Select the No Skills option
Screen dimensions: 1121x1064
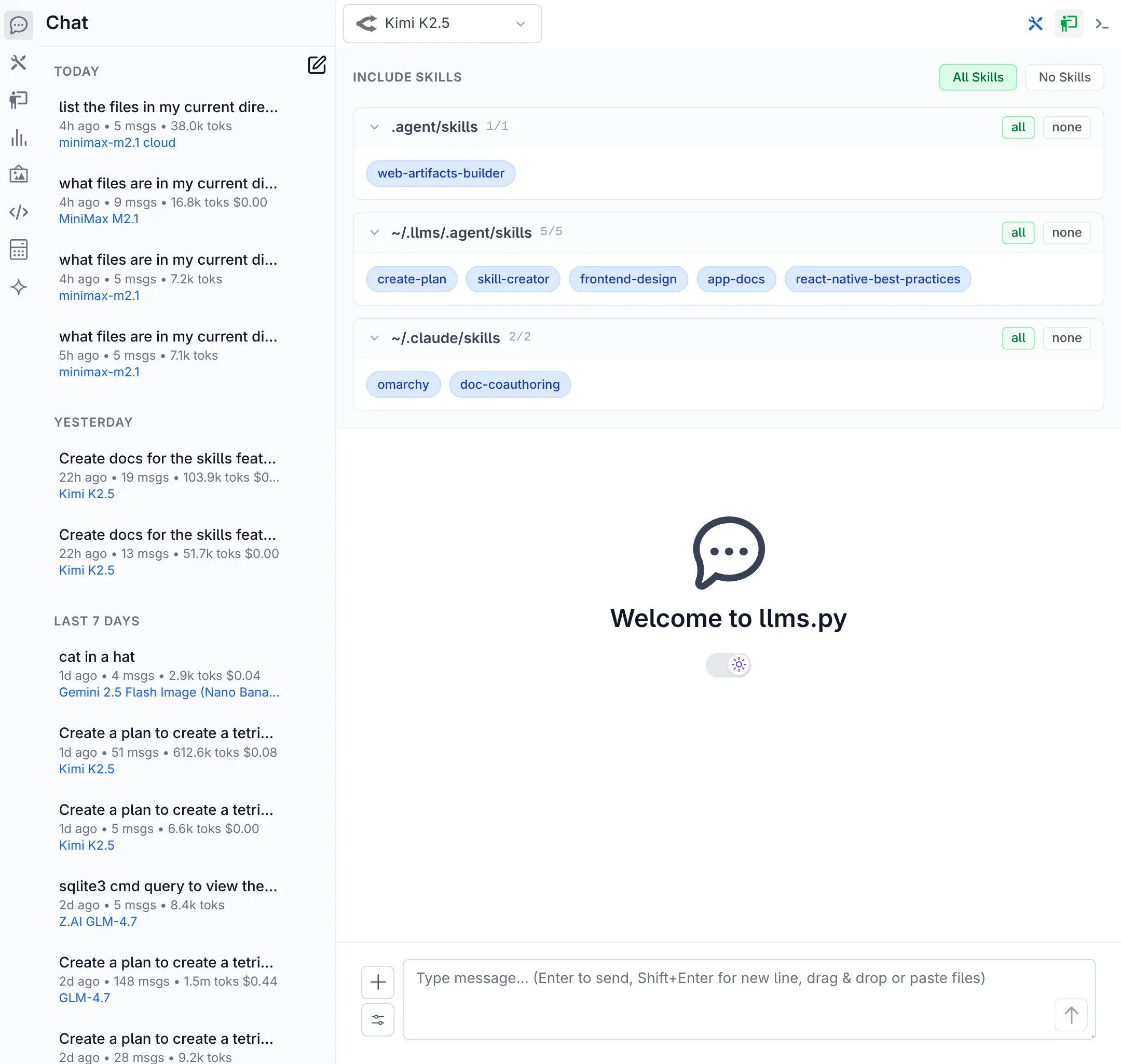pos(1064,77)
